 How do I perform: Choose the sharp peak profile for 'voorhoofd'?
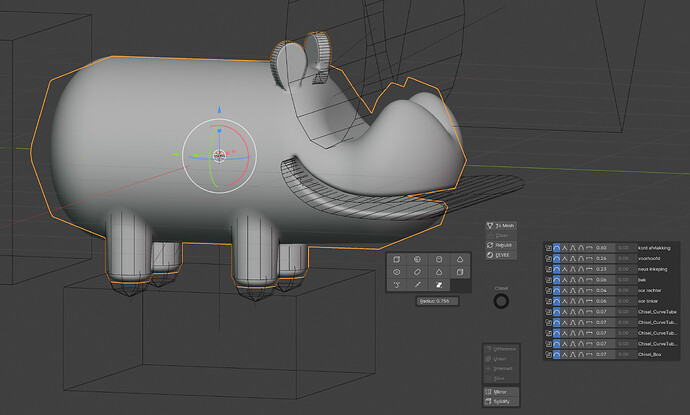[x=565, y=259]
